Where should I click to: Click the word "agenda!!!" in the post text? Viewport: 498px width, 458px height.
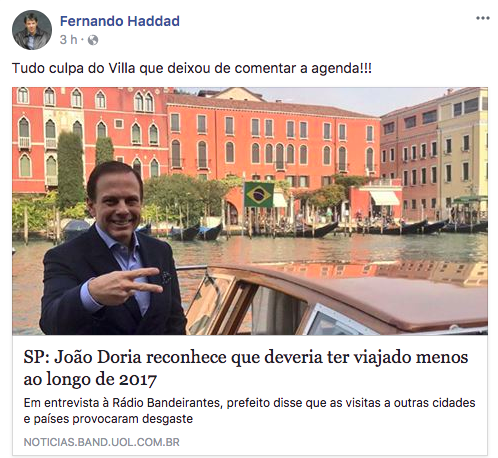point(341,69)
